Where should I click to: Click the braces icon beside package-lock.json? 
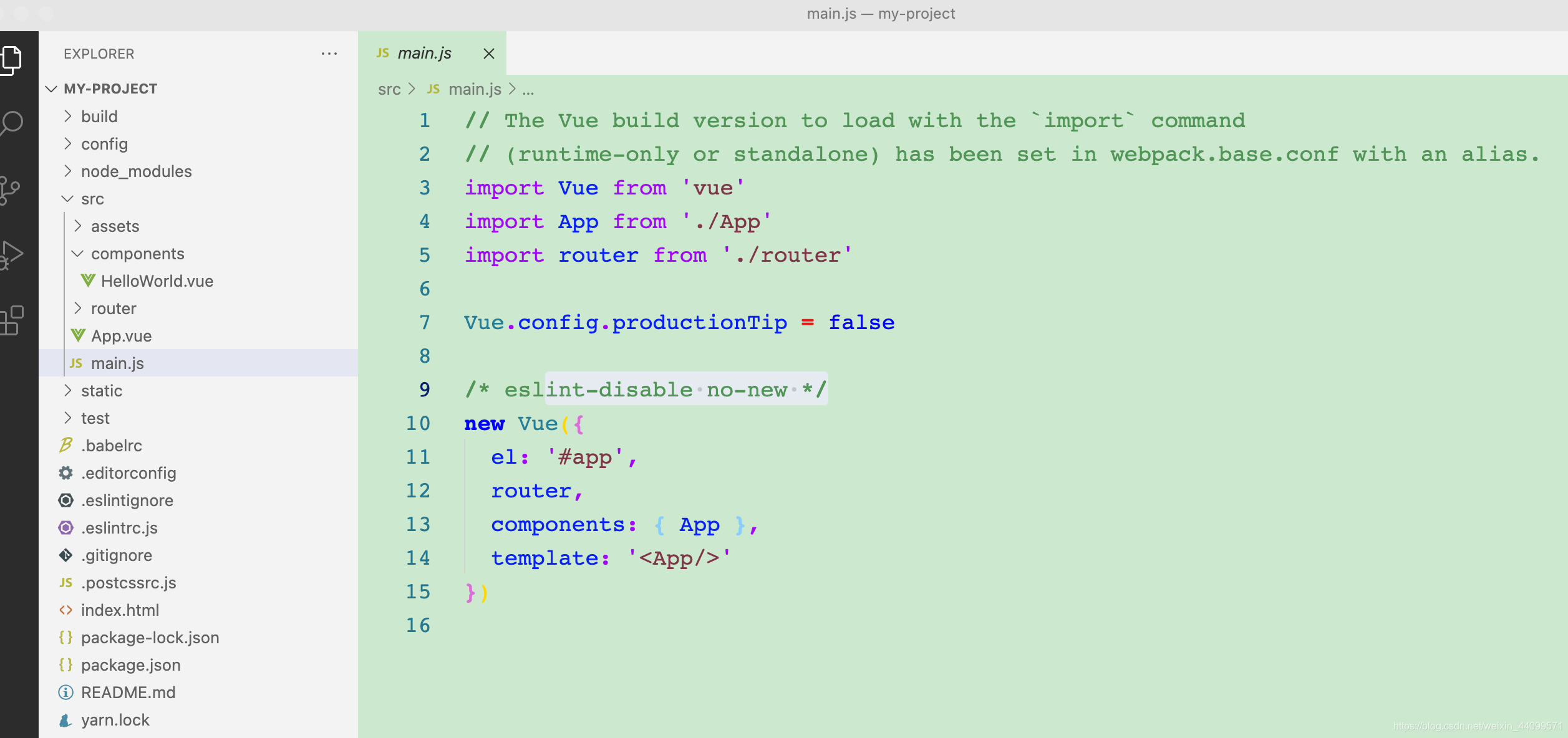pyautogui.click(x=65, y=638)
